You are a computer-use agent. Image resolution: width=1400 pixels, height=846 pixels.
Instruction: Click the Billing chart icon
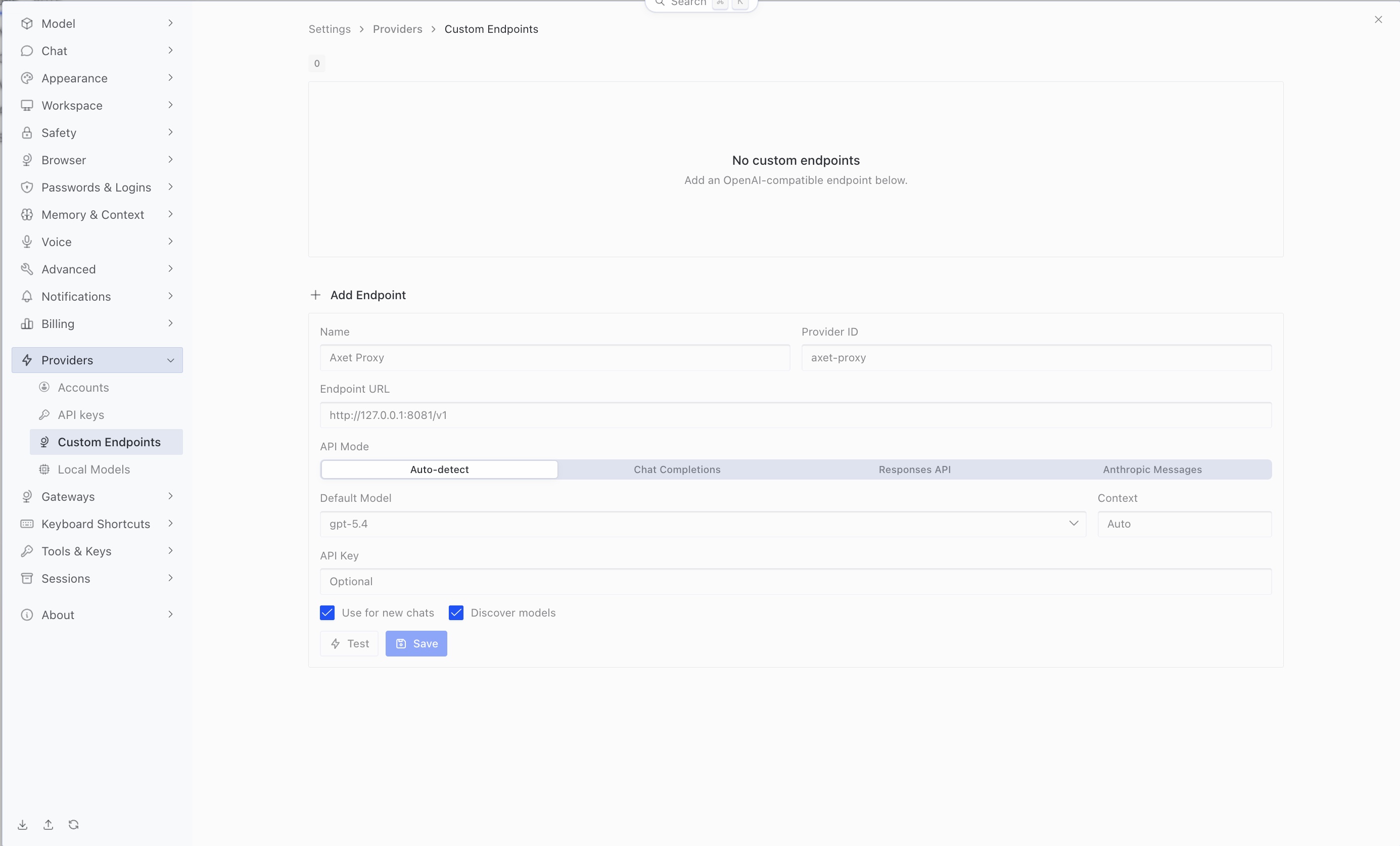[x=27, y=323]
